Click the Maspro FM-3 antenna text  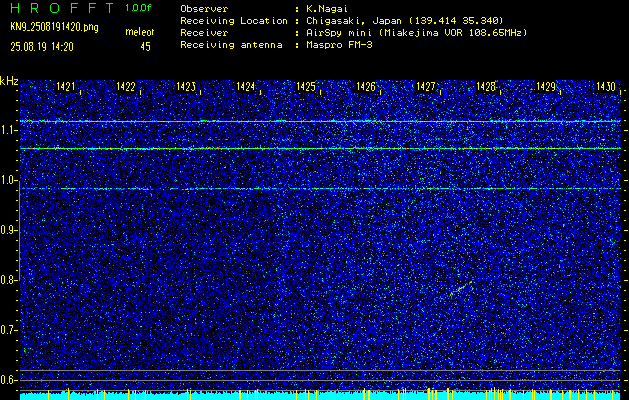click(339, 45)
